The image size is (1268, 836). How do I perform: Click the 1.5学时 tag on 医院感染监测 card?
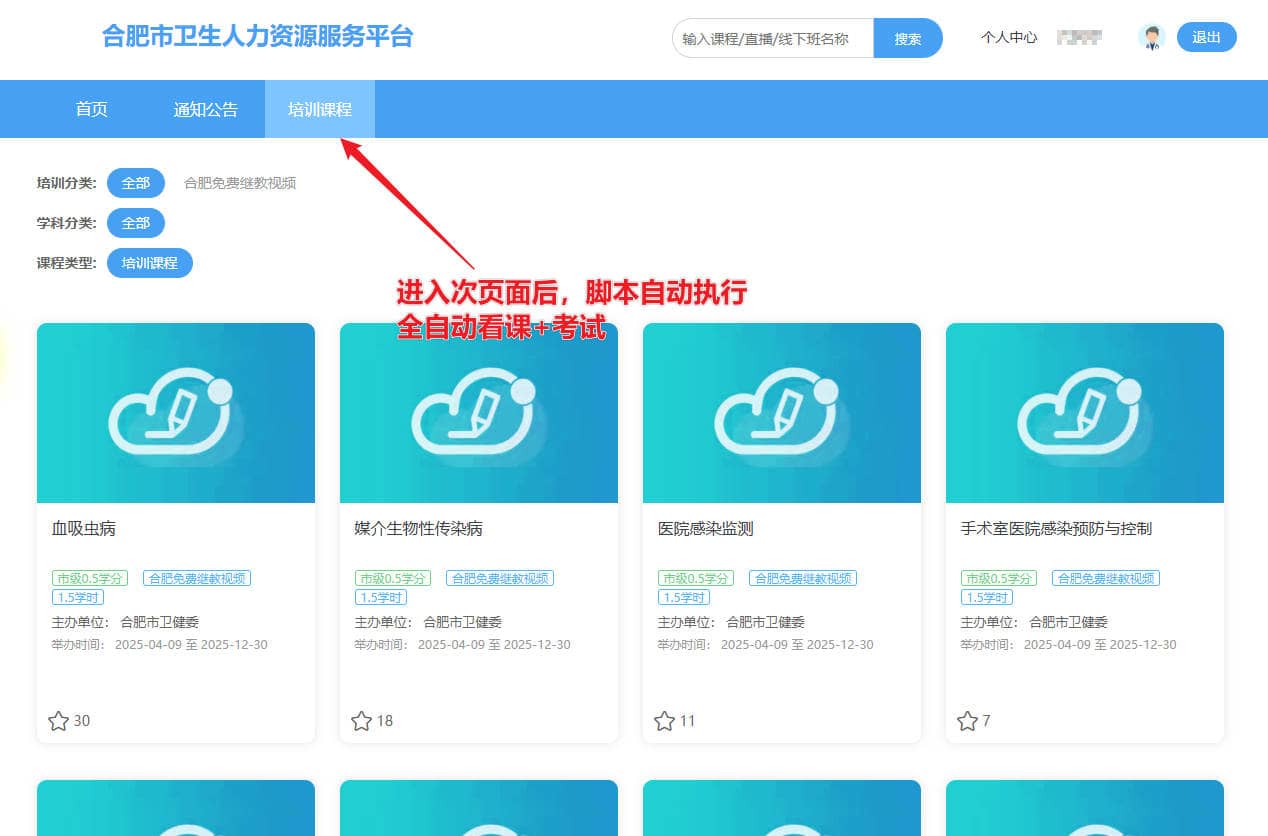684,597
